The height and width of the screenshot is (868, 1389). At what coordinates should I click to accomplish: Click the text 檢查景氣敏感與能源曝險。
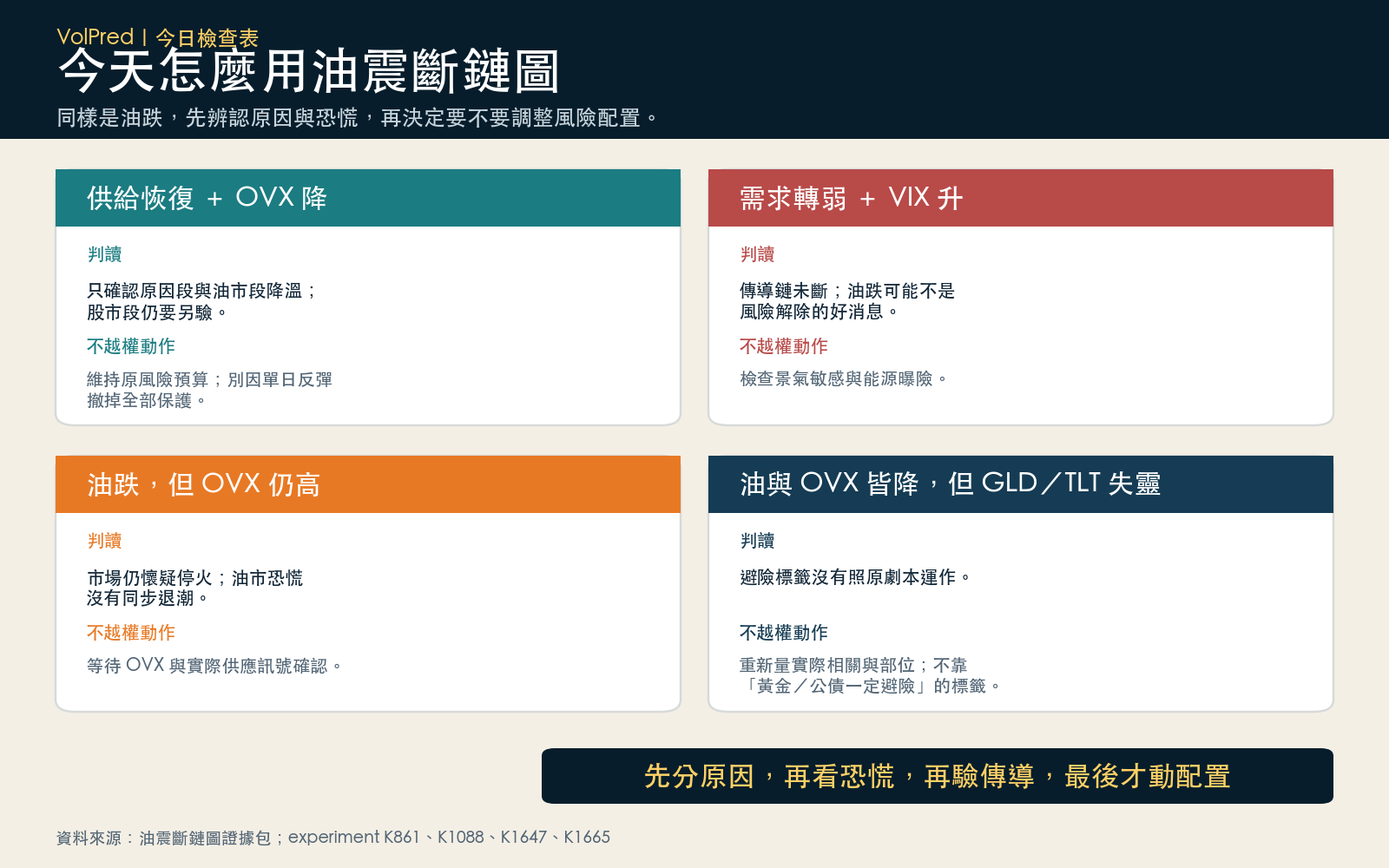tap(844, 379)
